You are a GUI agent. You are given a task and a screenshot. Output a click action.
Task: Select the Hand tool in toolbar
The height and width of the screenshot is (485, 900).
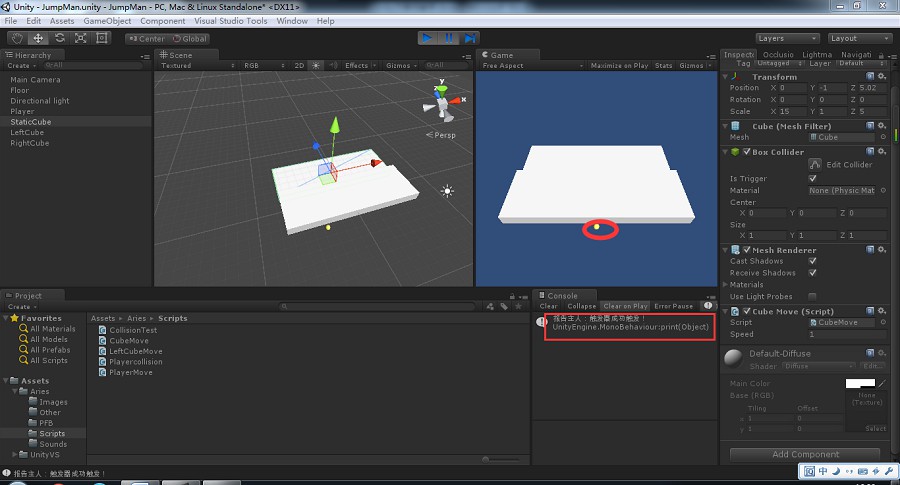[x=17, y=38]
